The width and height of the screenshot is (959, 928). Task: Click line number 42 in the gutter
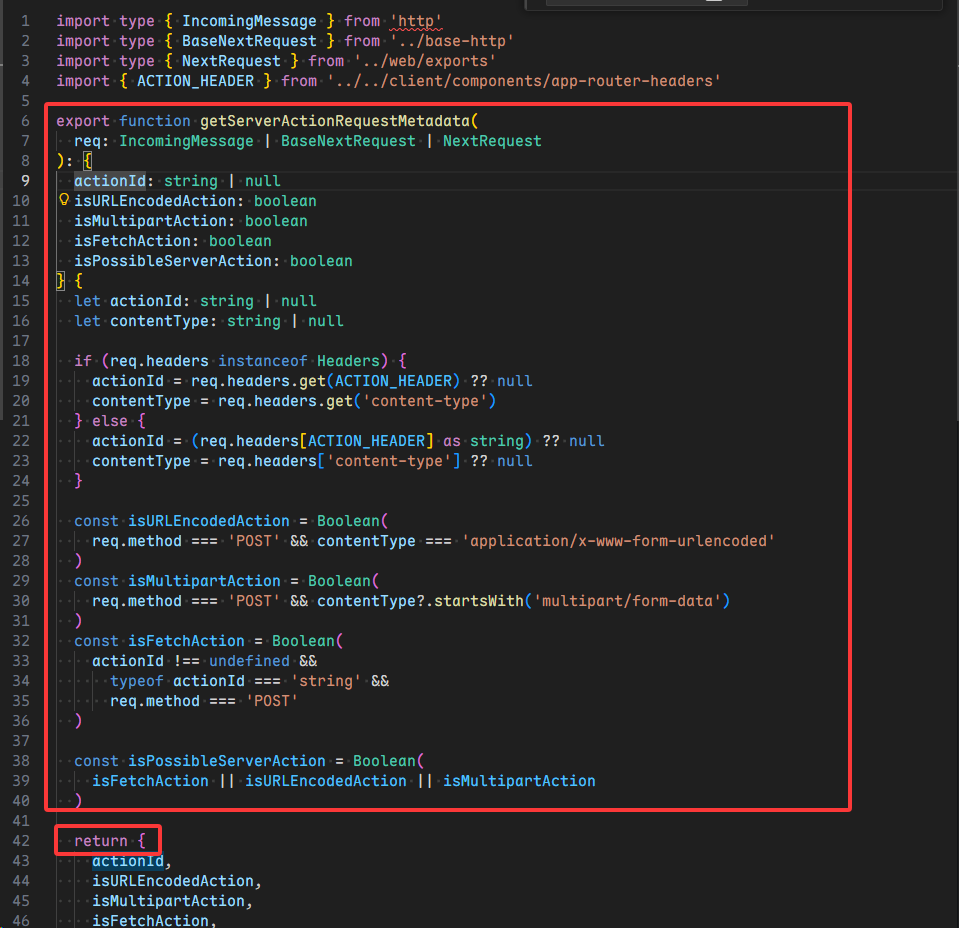(x=22, y=841)
